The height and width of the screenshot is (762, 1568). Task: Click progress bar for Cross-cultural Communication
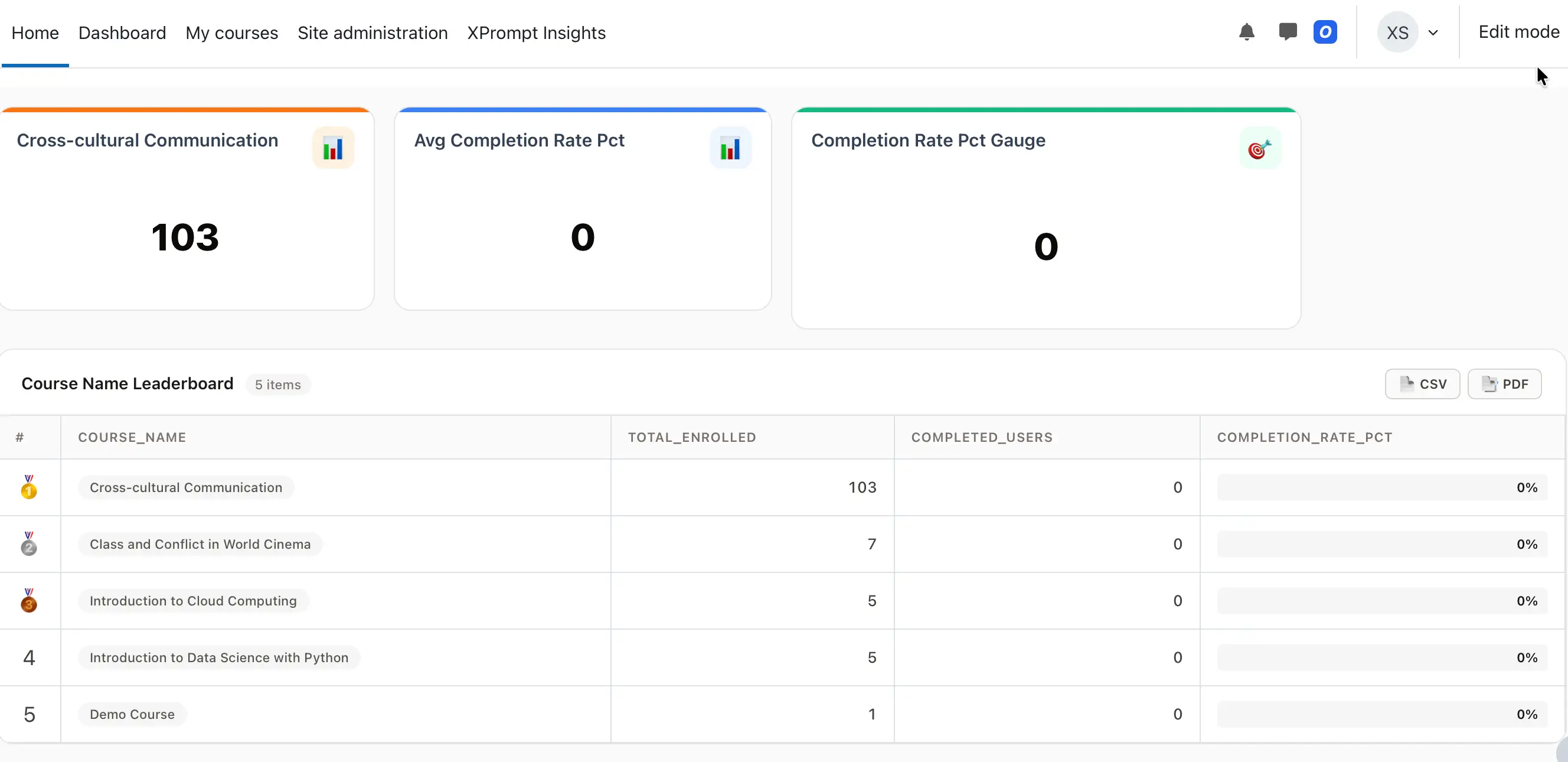coord(1381,487)
